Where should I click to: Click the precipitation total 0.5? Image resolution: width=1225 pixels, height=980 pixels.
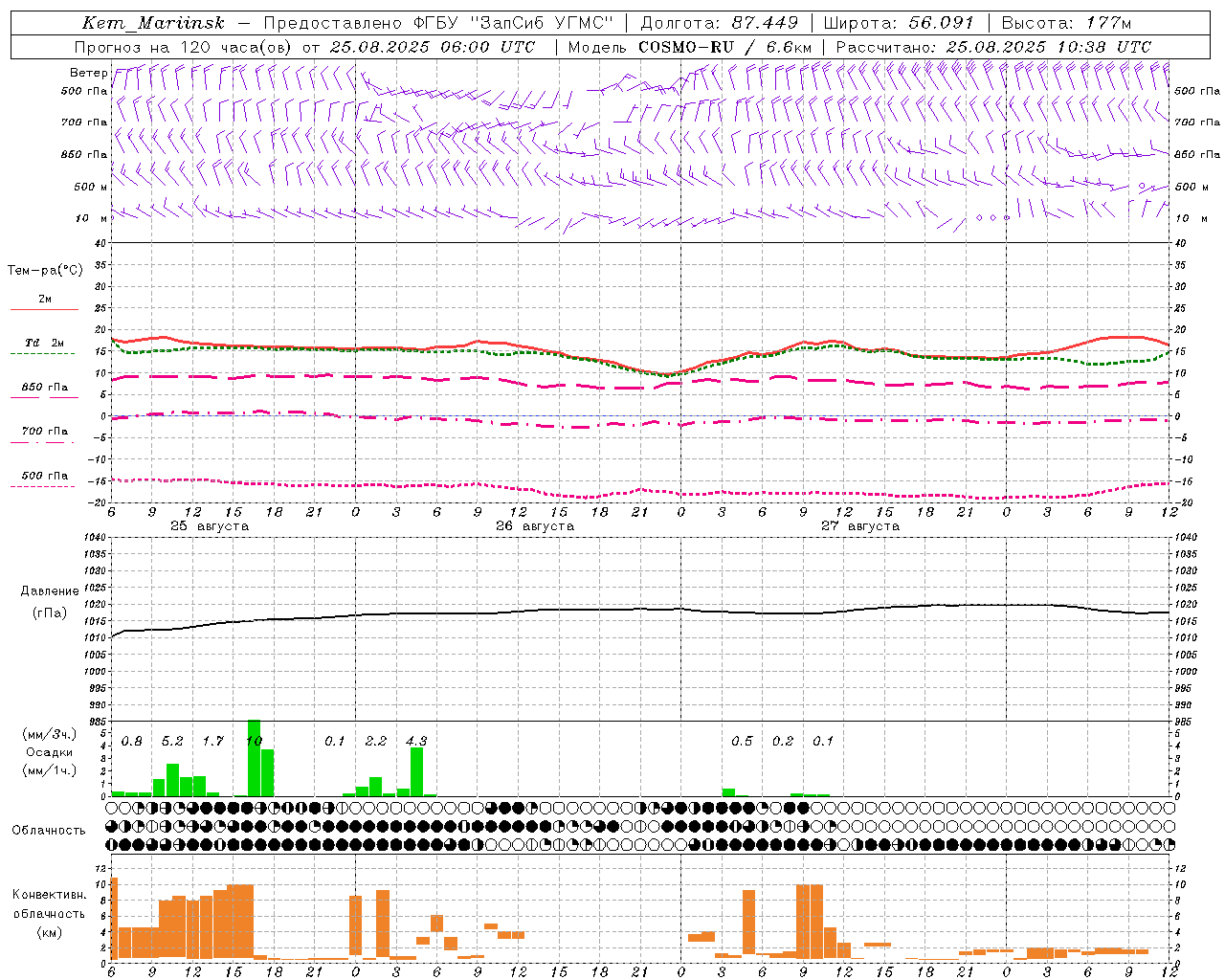point(742,742)
